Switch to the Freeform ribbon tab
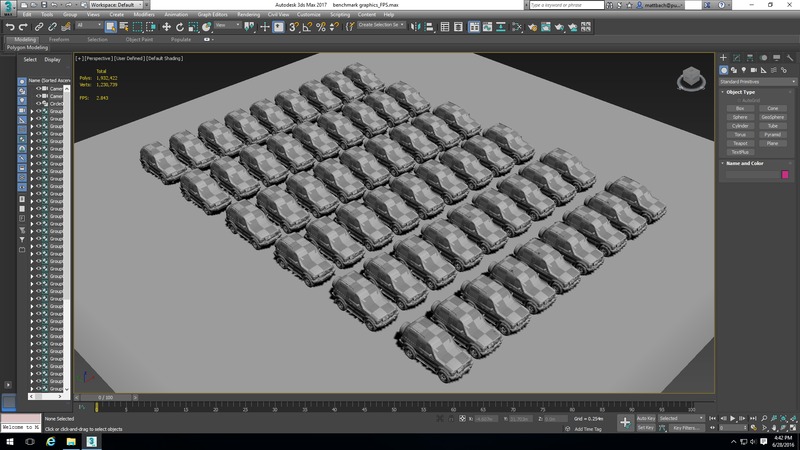This screenshot has width=800, height=450. (x=59, y=40)
